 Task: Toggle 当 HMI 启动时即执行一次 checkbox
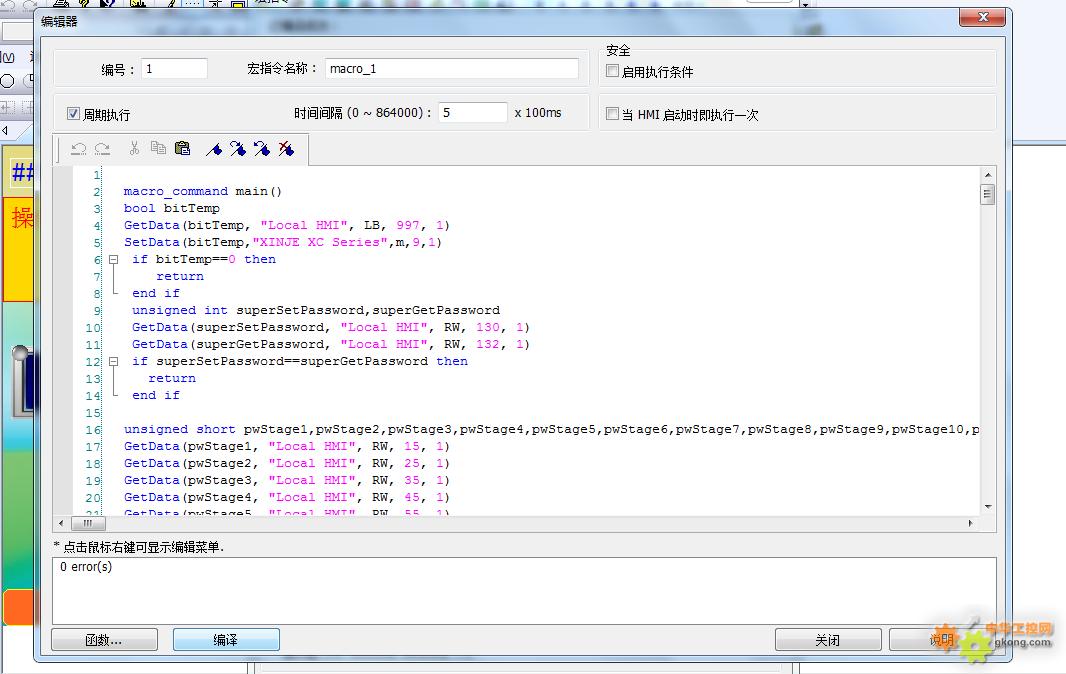[x=613, y=114]
